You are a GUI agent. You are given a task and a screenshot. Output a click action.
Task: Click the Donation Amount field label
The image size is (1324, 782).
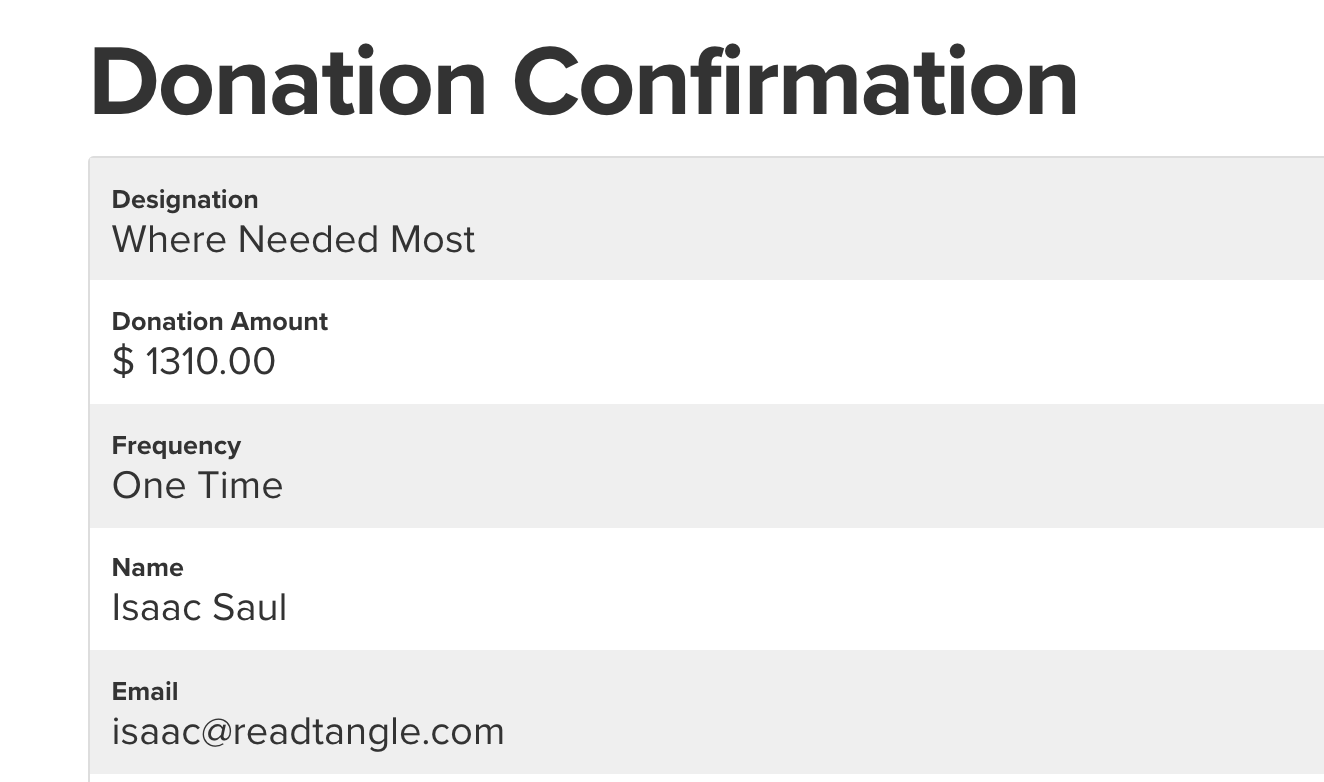tap(219, 322)
